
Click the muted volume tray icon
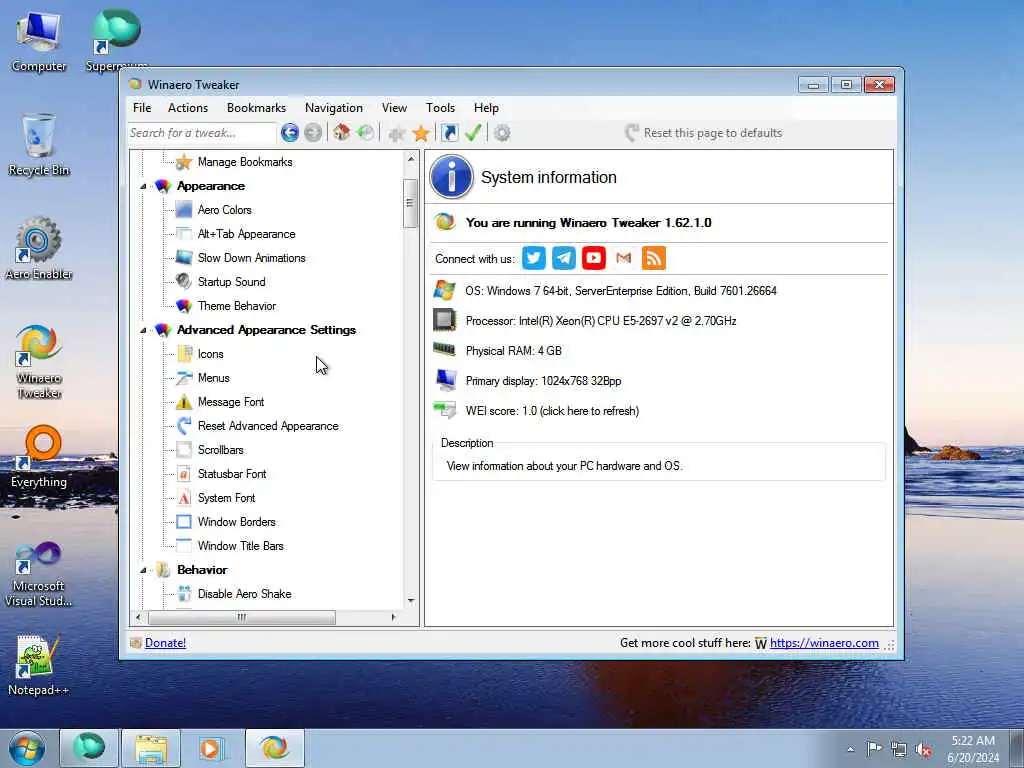click(923, 750)
